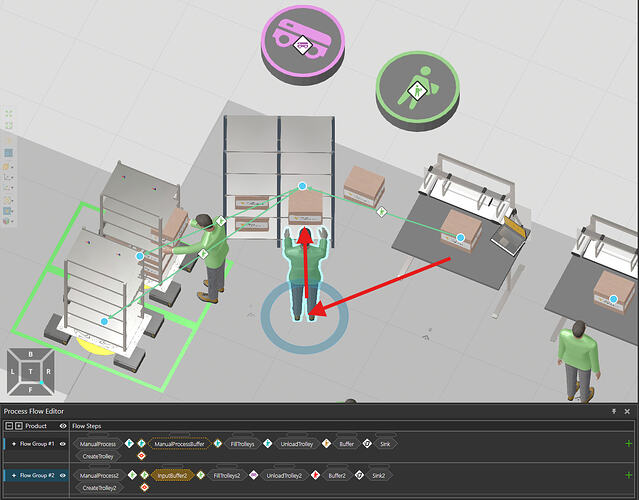Image resolution: width=639 pixels, height=500 pixels.
Task: Click blue flow node on the shelf top
Action: (x=302, y=186)
